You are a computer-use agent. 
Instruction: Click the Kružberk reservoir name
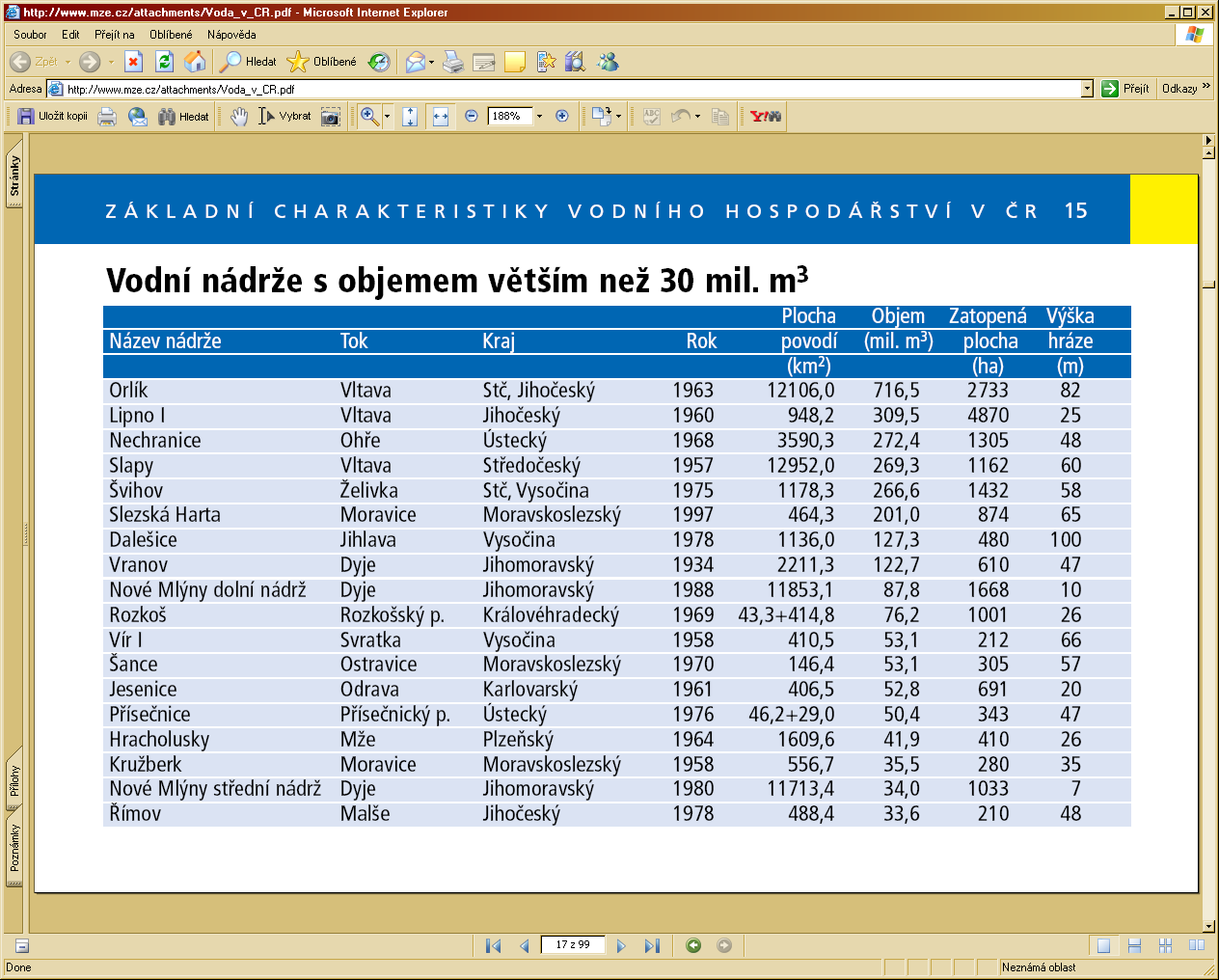click(x=146, y=765)
